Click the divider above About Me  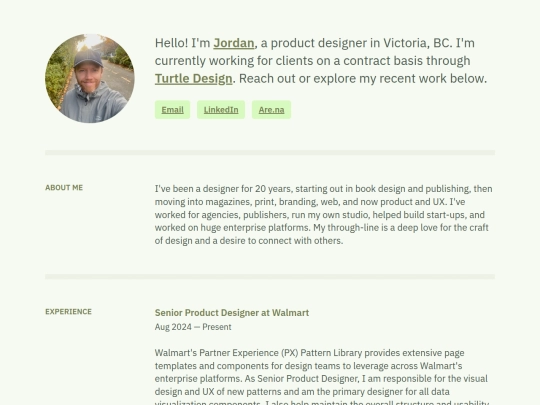tap(270, 153)
